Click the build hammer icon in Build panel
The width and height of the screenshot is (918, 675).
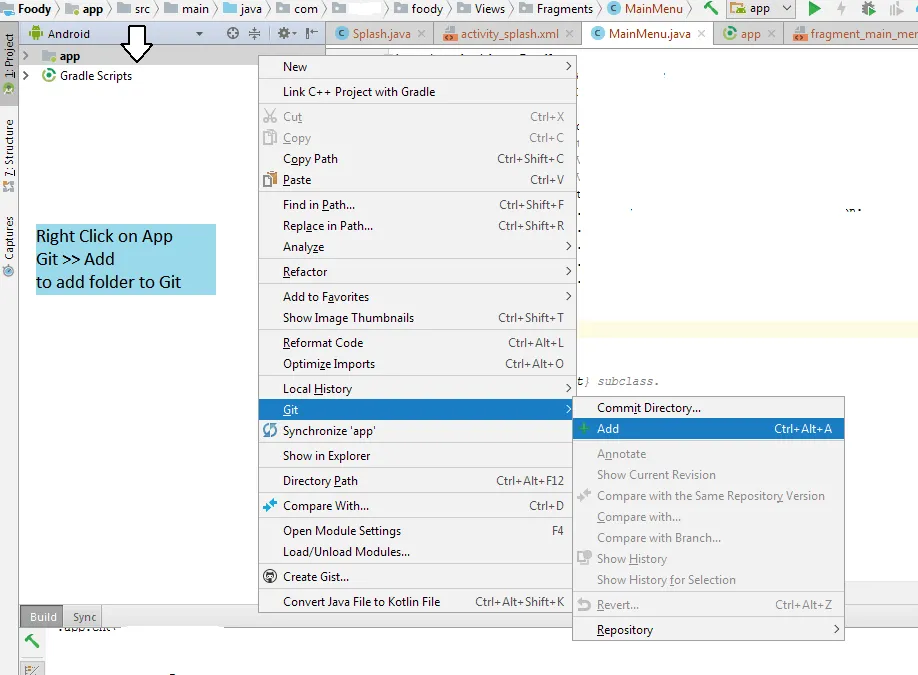click(x=32, y=641)
